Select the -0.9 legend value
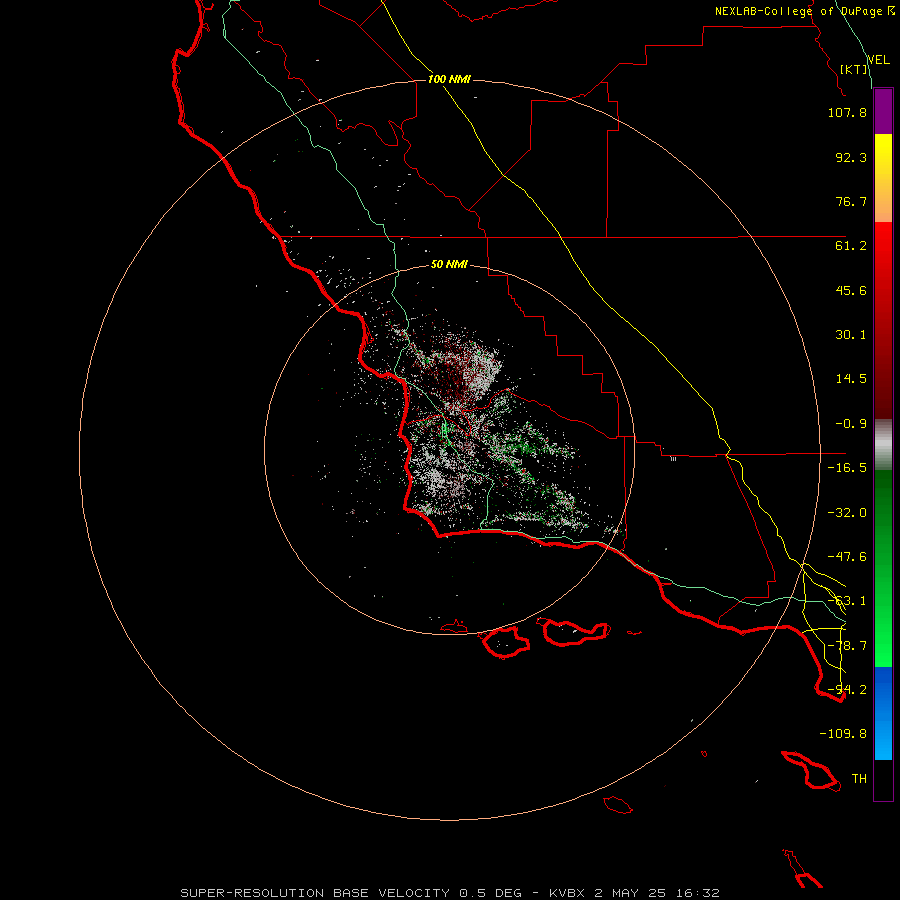The height and width of the screenshot is (900, 900). pyautogui.click(x=851, y=424)
